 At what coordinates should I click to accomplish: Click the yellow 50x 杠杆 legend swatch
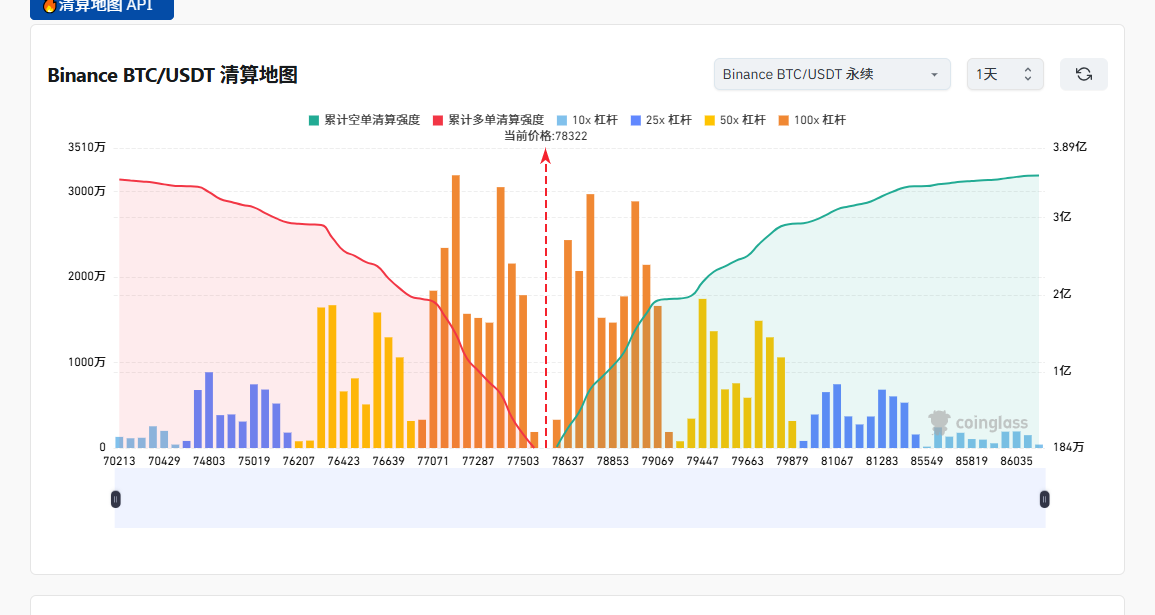(710, 120)
